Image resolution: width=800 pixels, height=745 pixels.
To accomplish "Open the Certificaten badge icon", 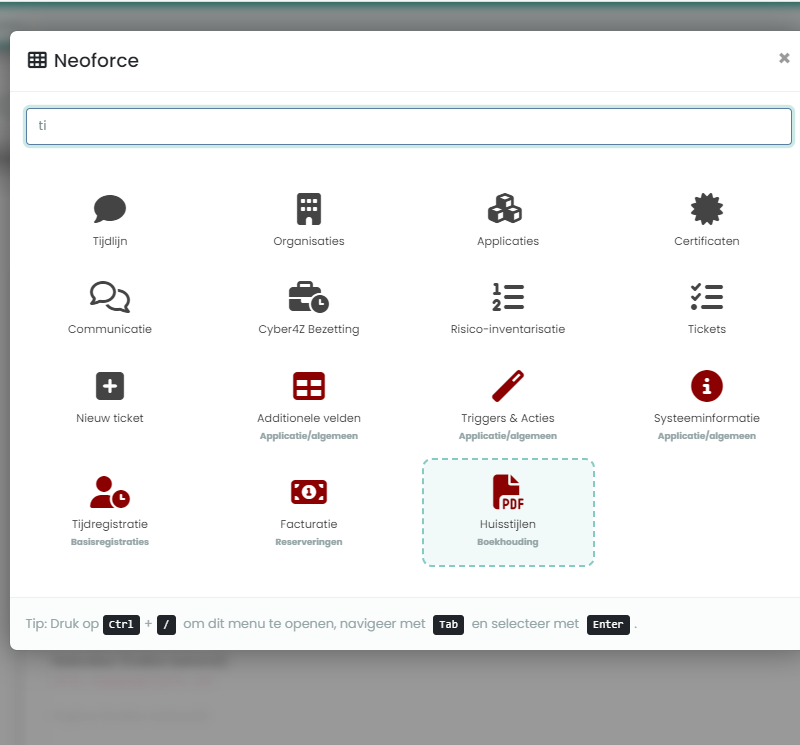I will [x=706, y=209].
